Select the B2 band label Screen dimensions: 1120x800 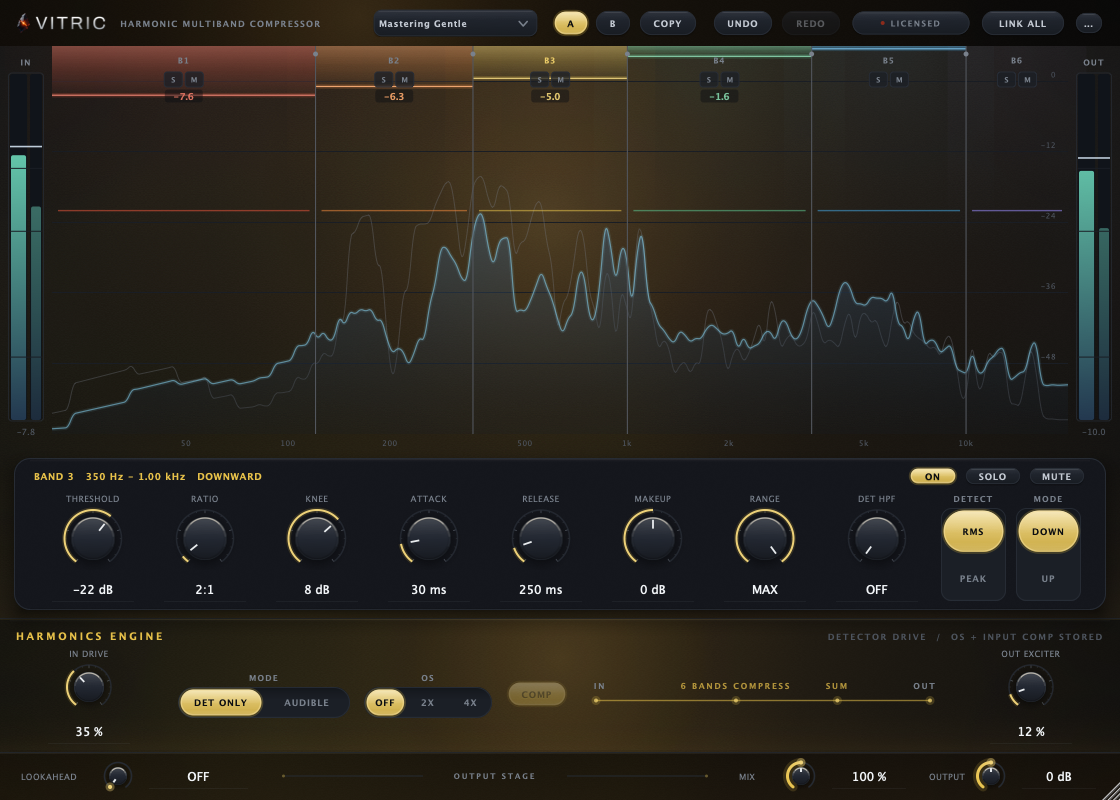(394, 61)
